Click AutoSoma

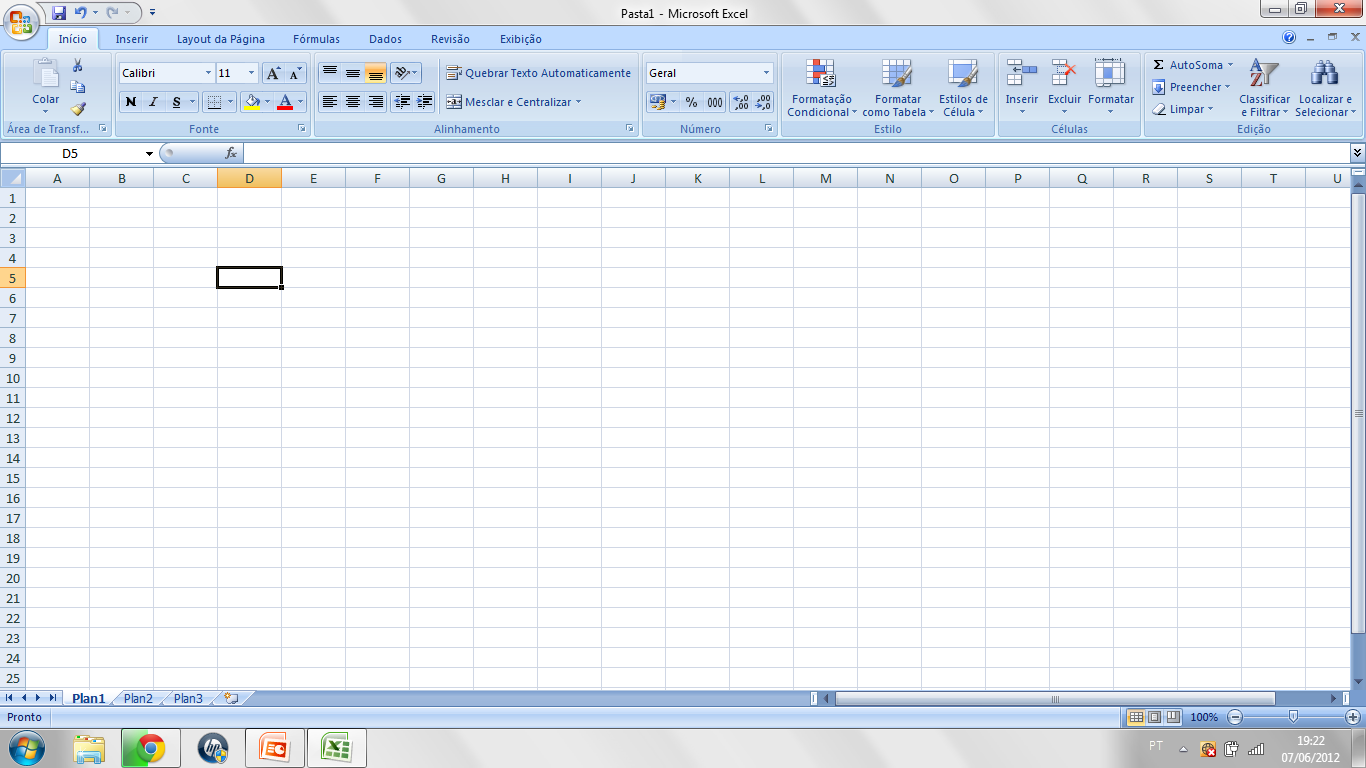[1189, 65]
